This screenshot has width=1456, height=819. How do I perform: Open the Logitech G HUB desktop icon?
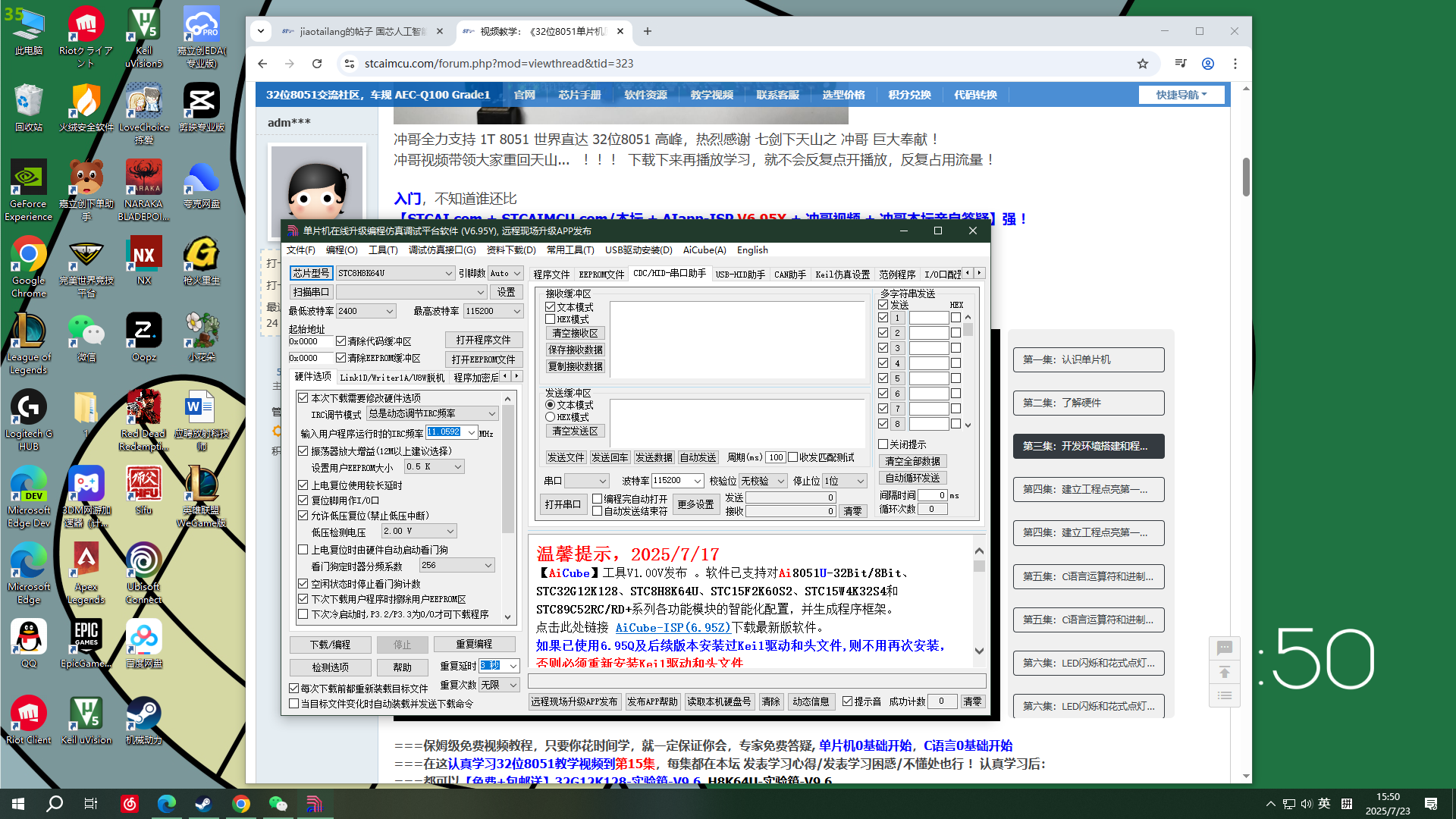pyautogui.click(x=29, y=420)
